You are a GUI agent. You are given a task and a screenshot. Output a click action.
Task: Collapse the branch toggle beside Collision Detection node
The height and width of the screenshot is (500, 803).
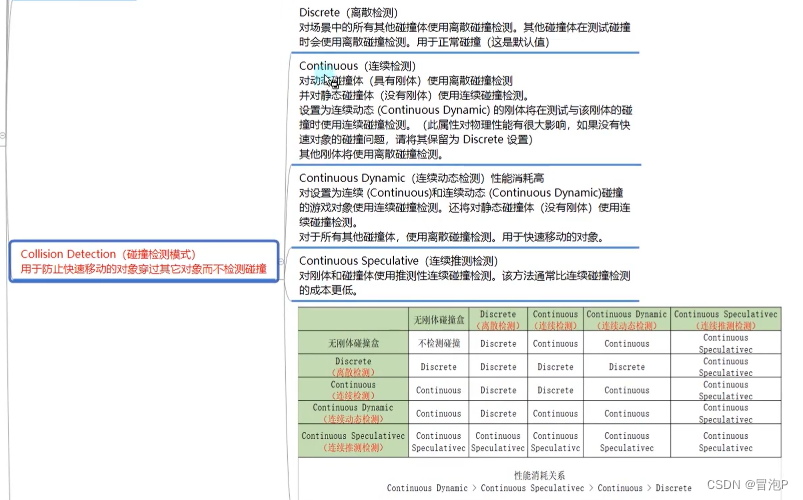coord(281,261)
